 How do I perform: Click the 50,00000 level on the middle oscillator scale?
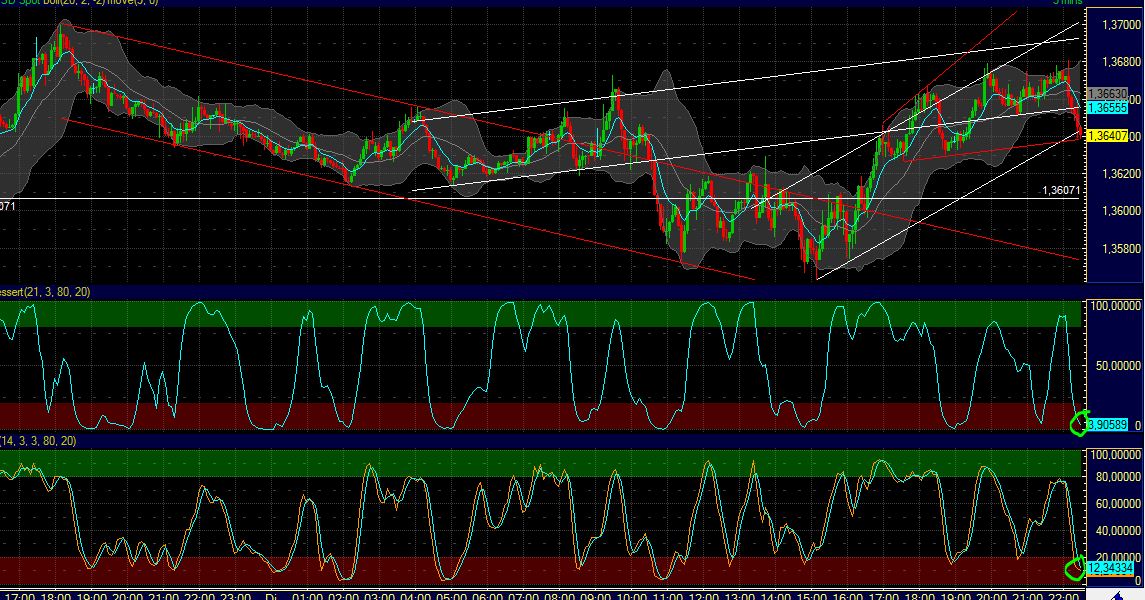[x=1119, y=366]
